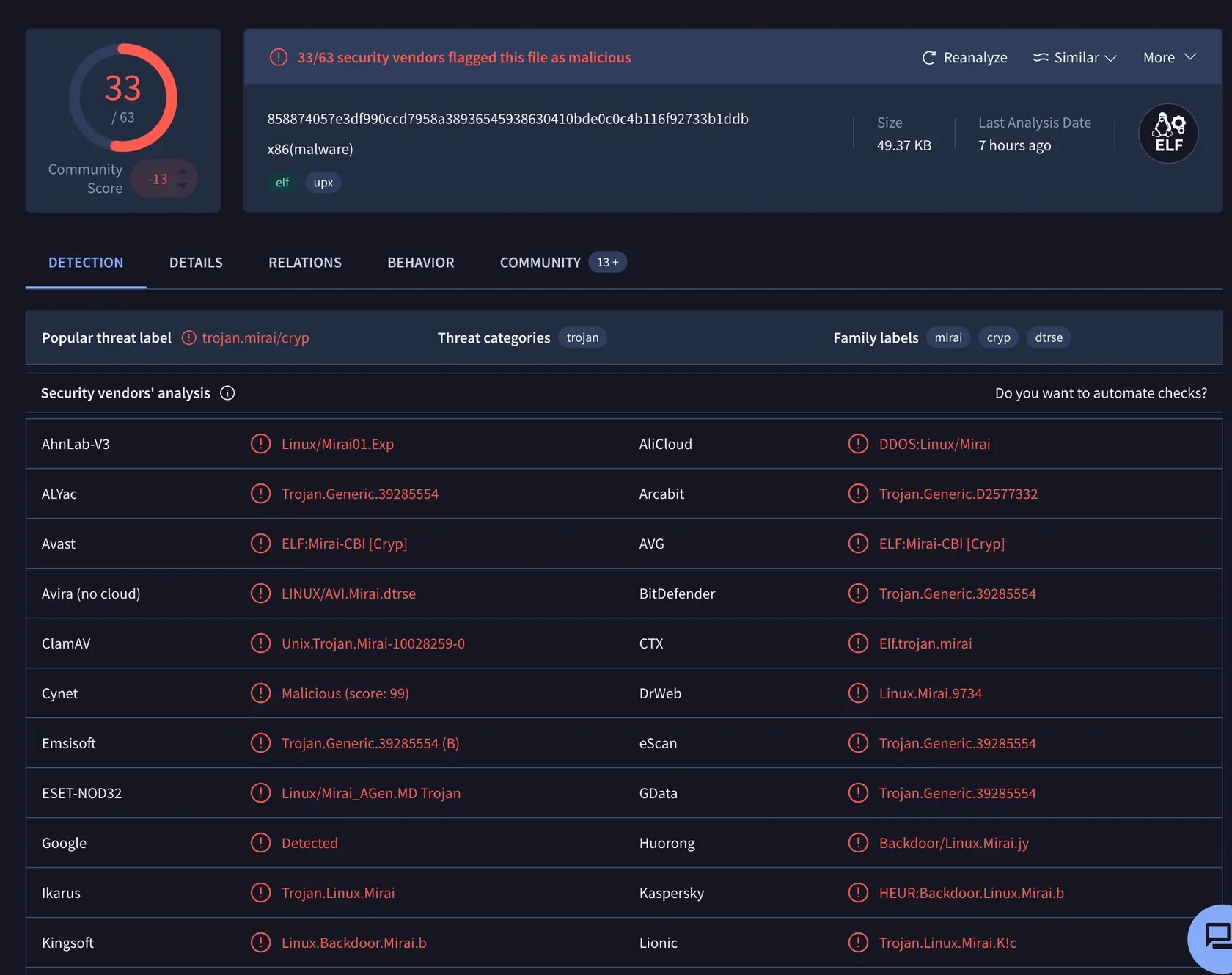Click the Avast result ELF:Mirai-CBI [Cryp]
1232x975 pixels.
click(344, 544)
